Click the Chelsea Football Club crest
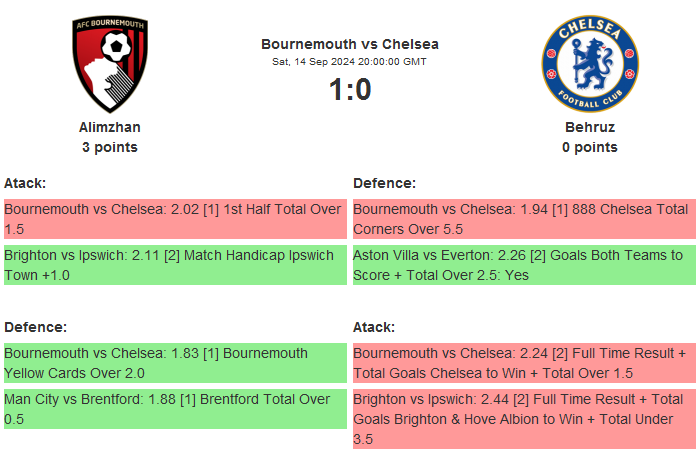Screen dimensions: 700x460 [589, 64]
